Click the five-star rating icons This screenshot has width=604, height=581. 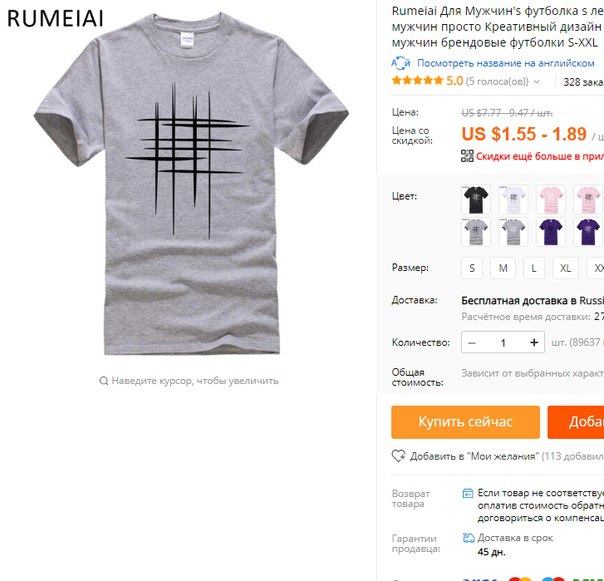(x=417, y=81)
